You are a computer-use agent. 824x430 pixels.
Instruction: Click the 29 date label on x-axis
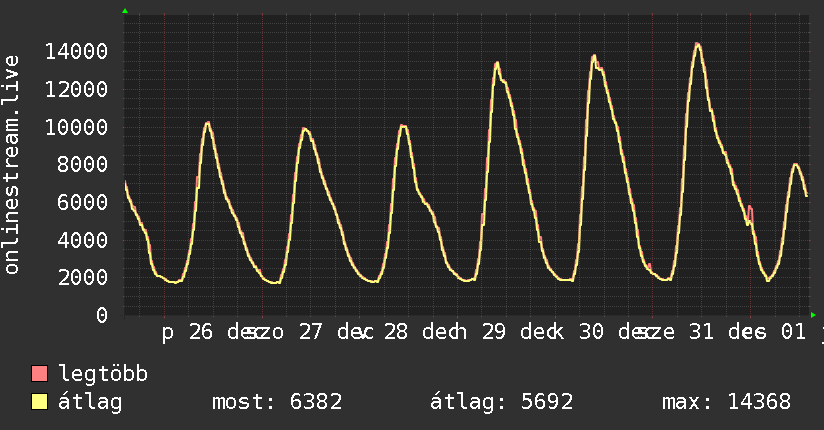494,332
